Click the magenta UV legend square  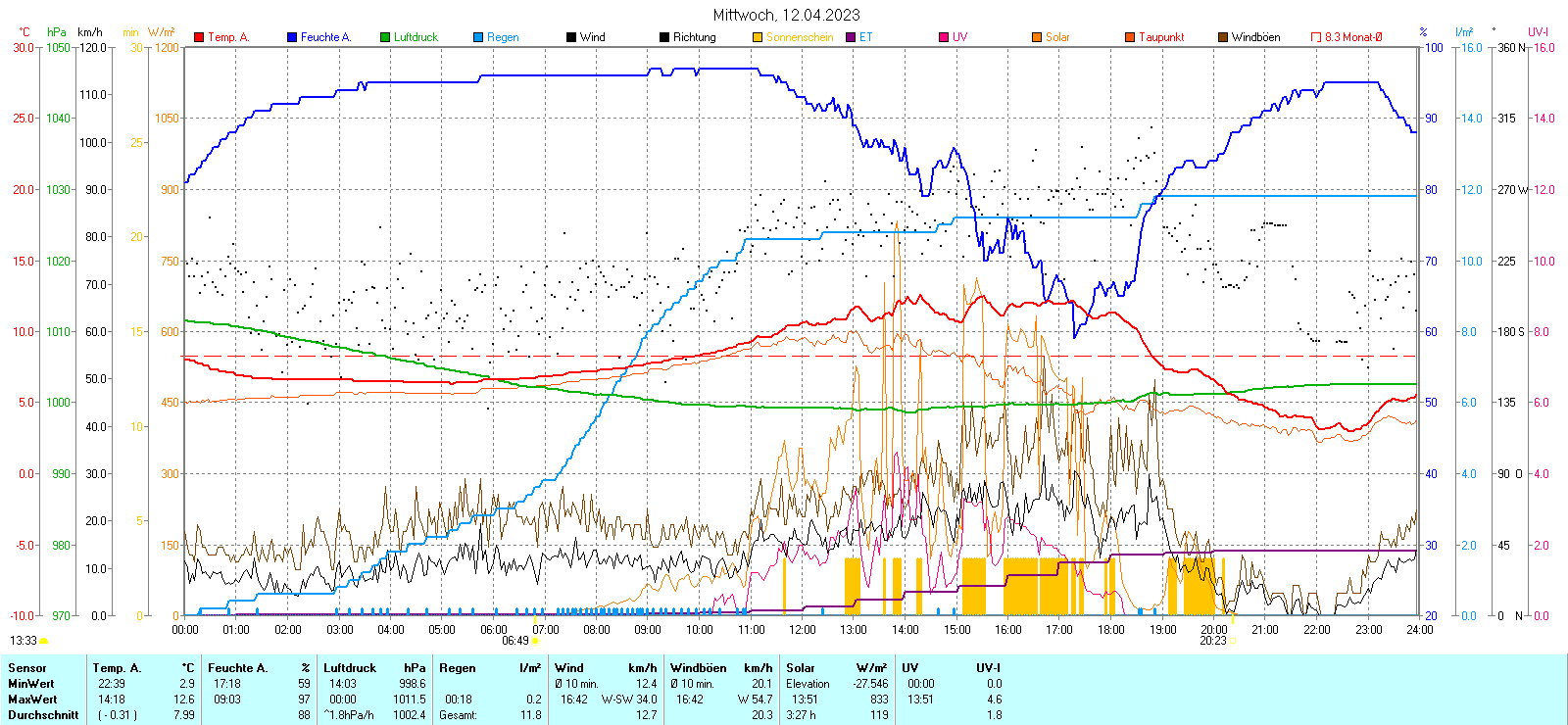[x=944, y=37]
